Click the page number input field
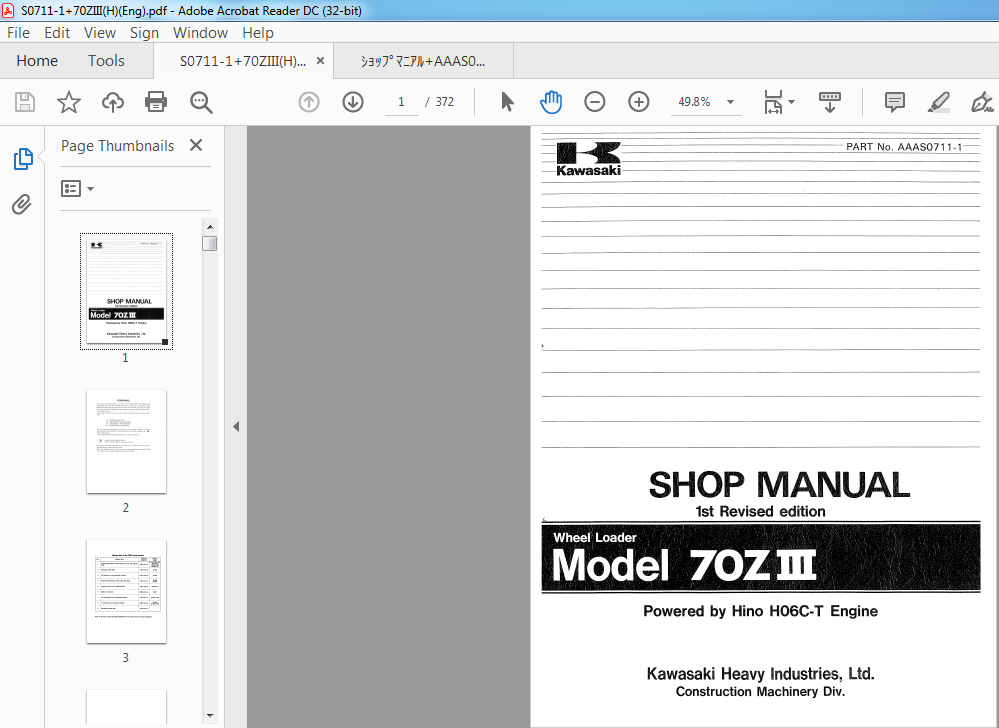999x728 pixels. point(401,102)
